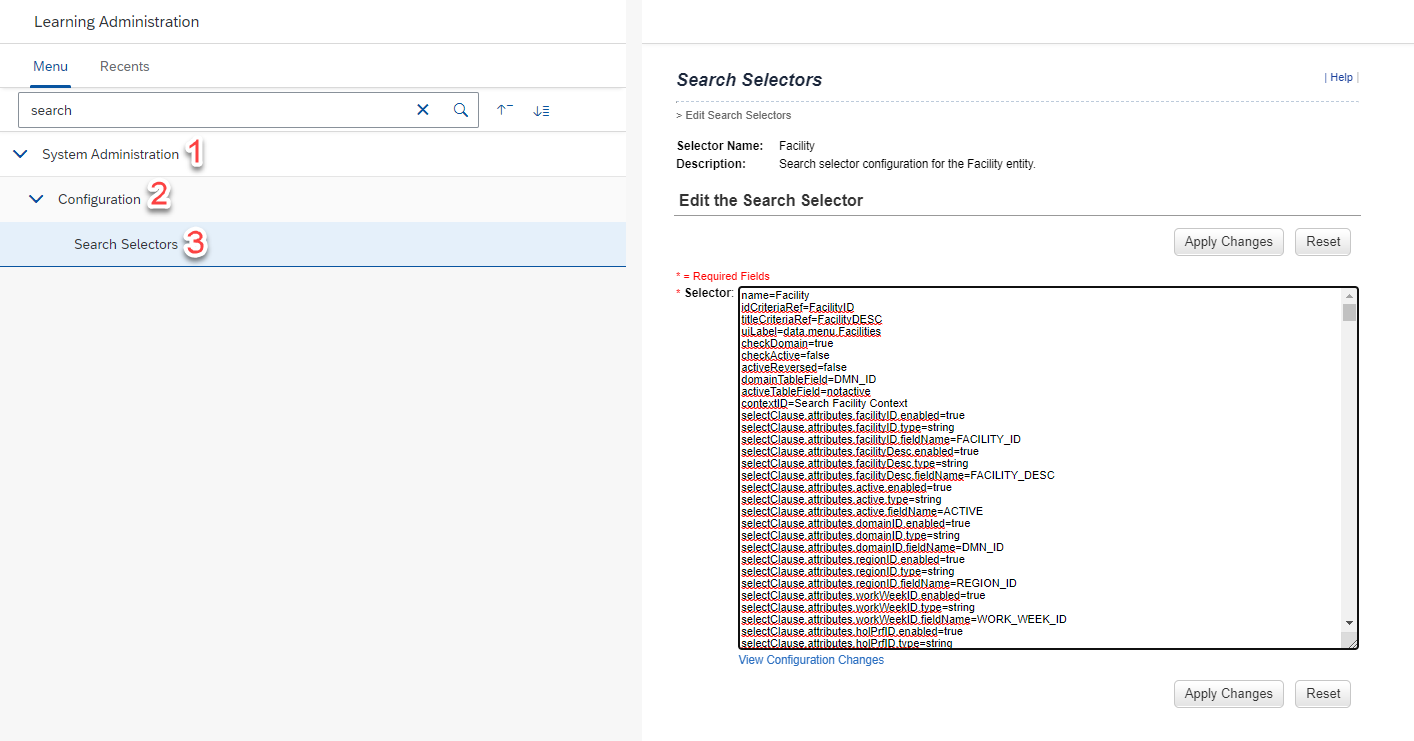Clear the menu search field text
Viewport: 1414px width, 741px height.
423,110
